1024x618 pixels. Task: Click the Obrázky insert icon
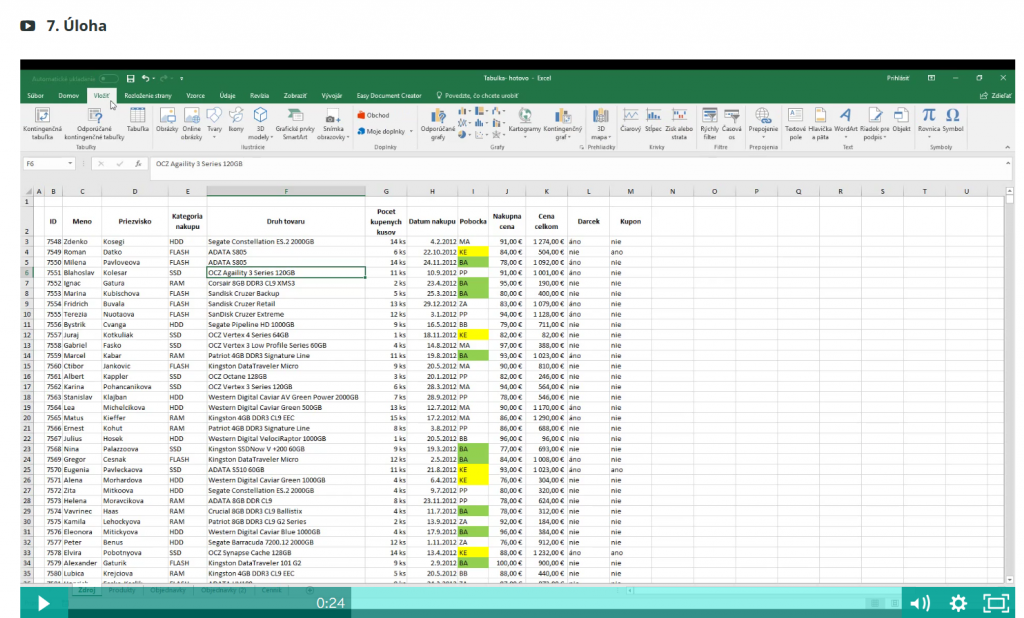(x=167, y=120)
